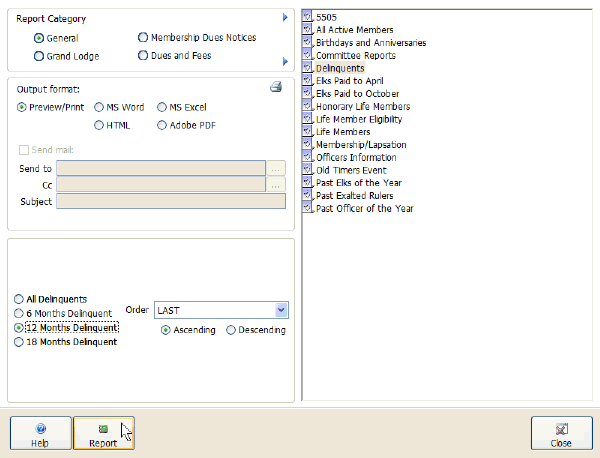
Task: Select Past Exalted Rulers report icon
Action: [308, 196]
